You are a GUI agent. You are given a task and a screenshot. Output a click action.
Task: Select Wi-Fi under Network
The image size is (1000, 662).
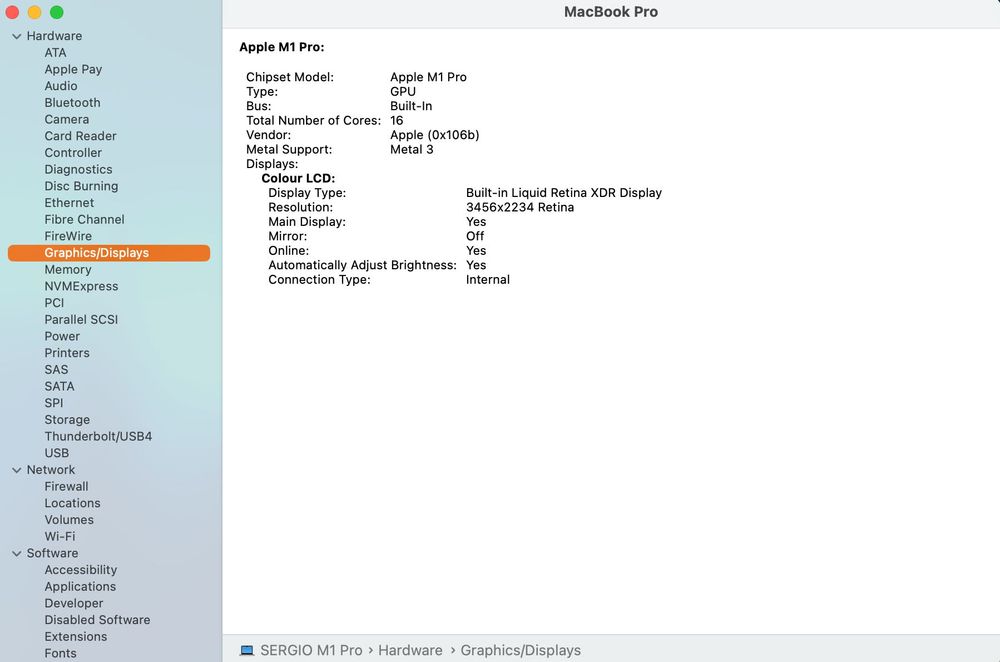(59, 536)
